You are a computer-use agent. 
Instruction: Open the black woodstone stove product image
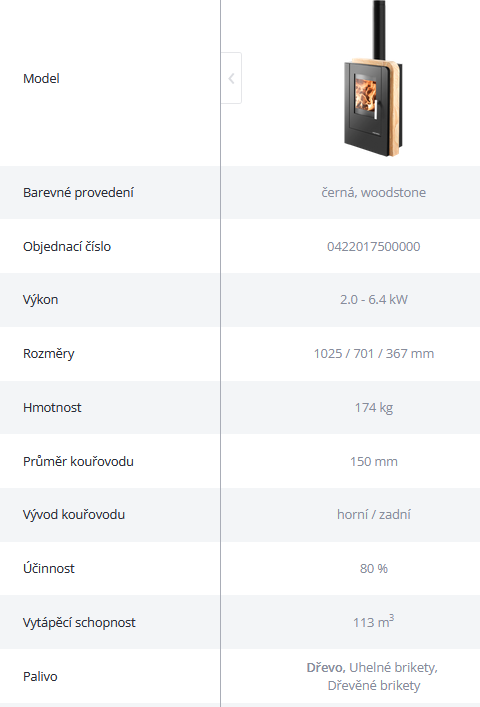point(373,79)
